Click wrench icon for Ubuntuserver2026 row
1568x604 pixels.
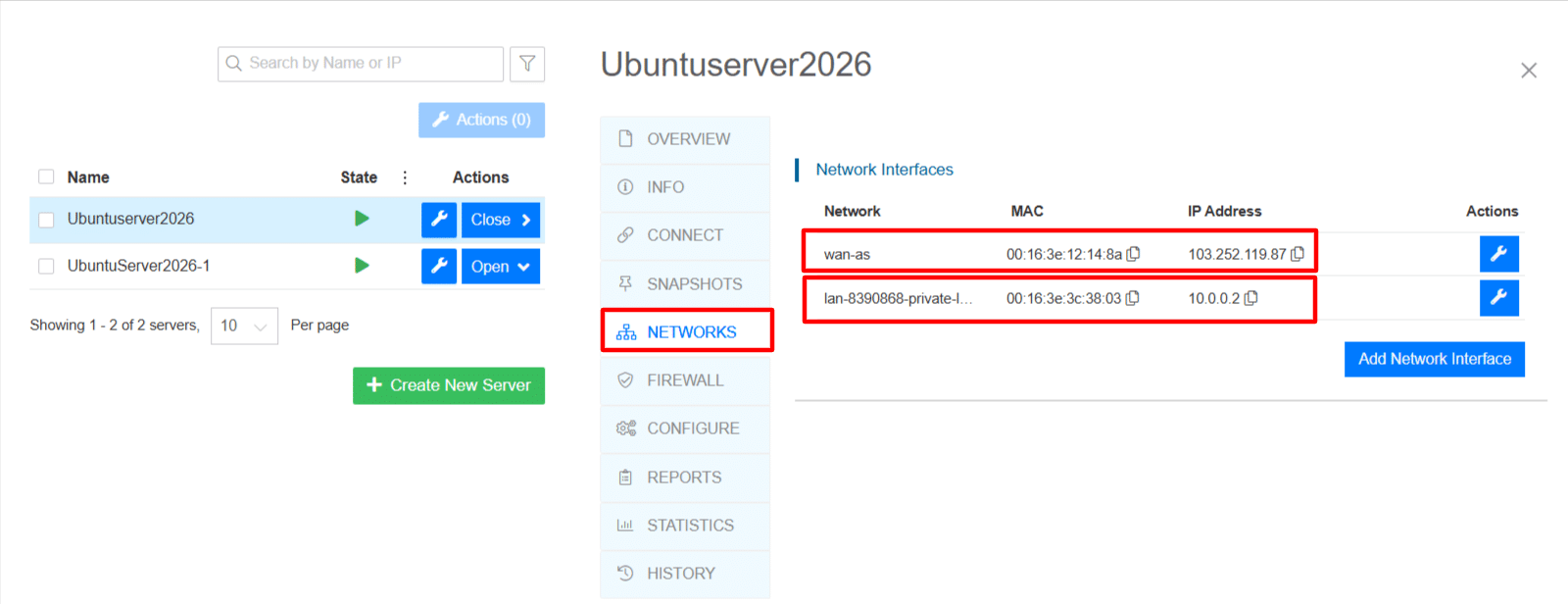(439, 220)
